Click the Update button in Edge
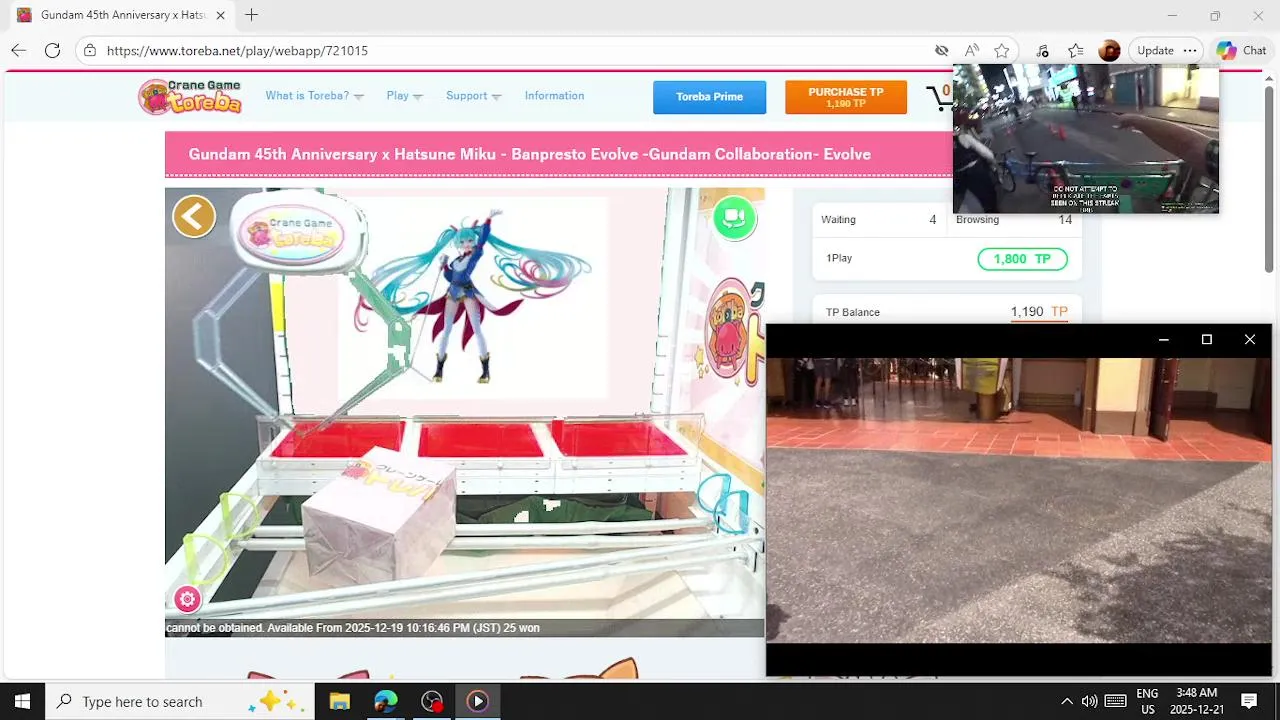 coord(1155,50)
